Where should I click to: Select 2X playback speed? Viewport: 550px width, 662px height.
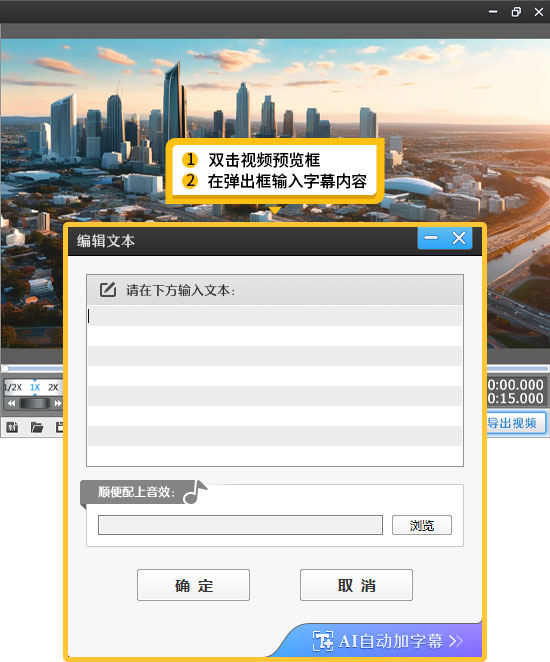[53, 387]
